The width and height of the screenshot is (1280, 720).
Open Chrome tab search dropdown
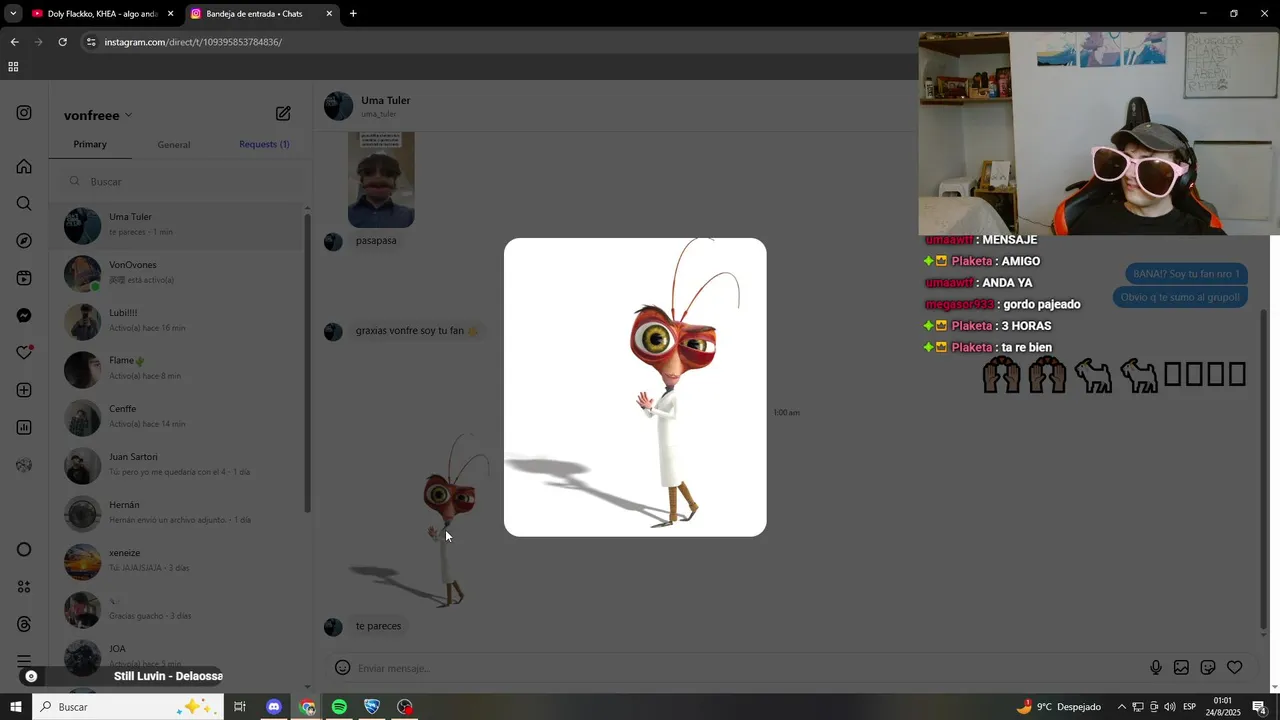coord(13,14)
